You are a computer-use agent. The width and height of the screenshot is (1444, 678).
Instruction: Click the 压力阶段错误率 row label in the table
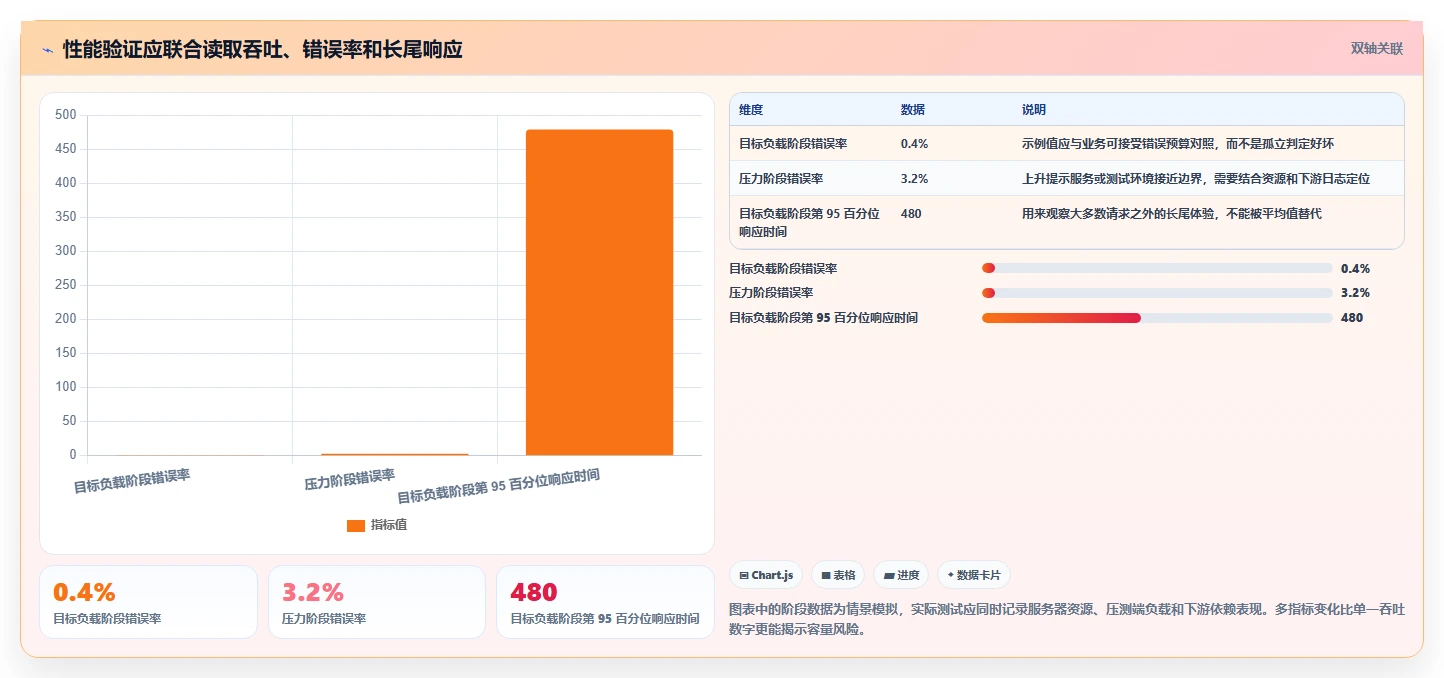(781, 179)
